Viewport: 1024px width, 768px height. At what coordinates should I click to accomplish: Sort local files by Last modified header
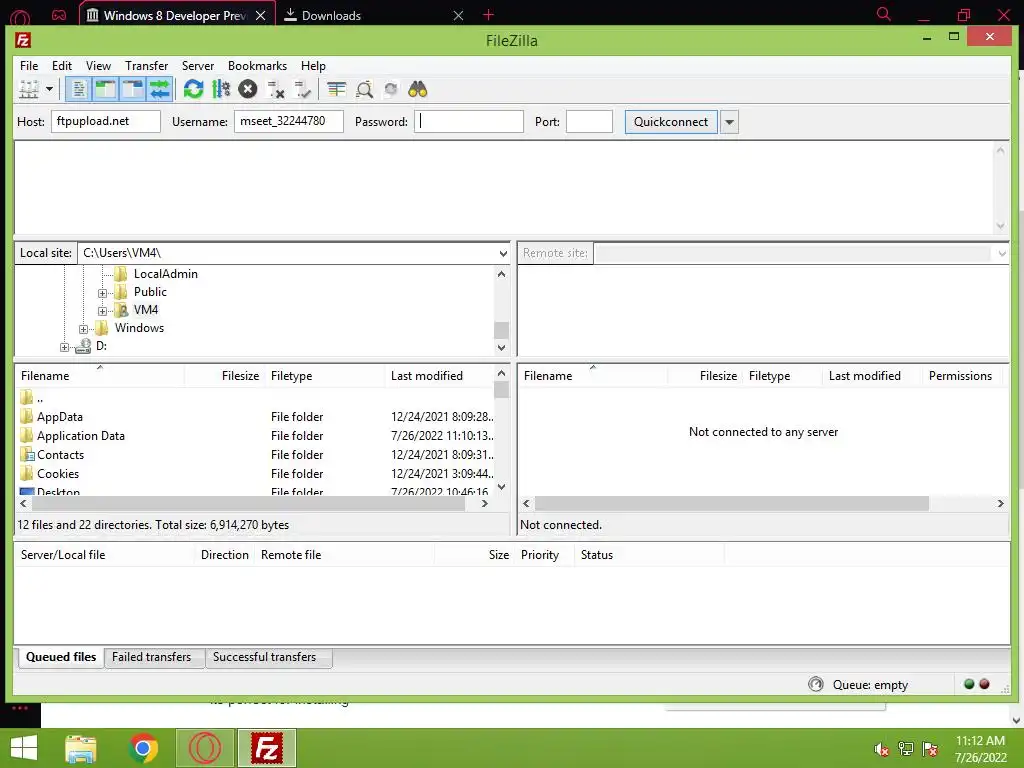coord(439,376)
